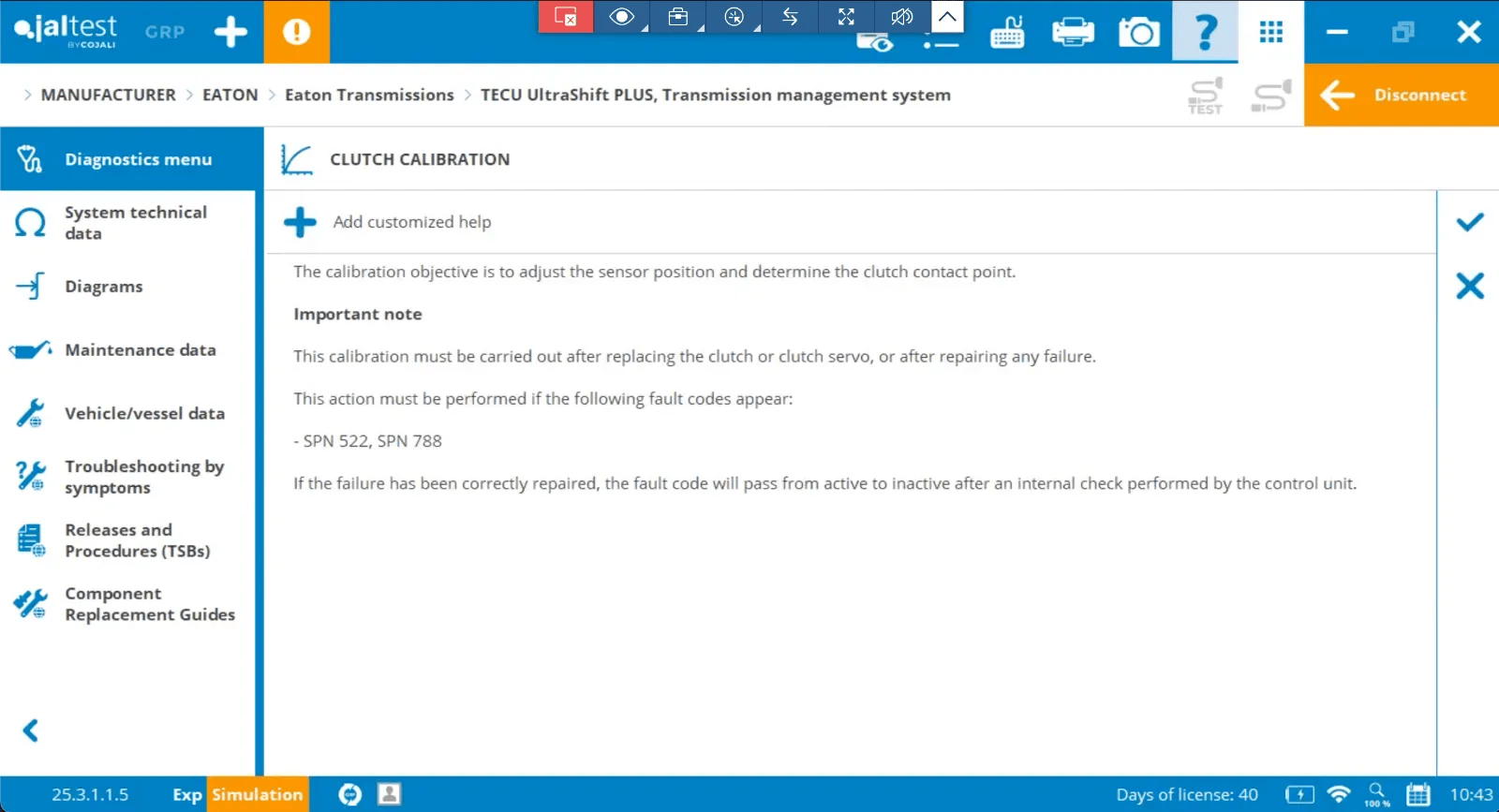Image resolution: width=1499 pixels, height=812 pixels.
Task: Click TECU UltraShift PLUS breadcrumb entry
Action: click(716, 95)
